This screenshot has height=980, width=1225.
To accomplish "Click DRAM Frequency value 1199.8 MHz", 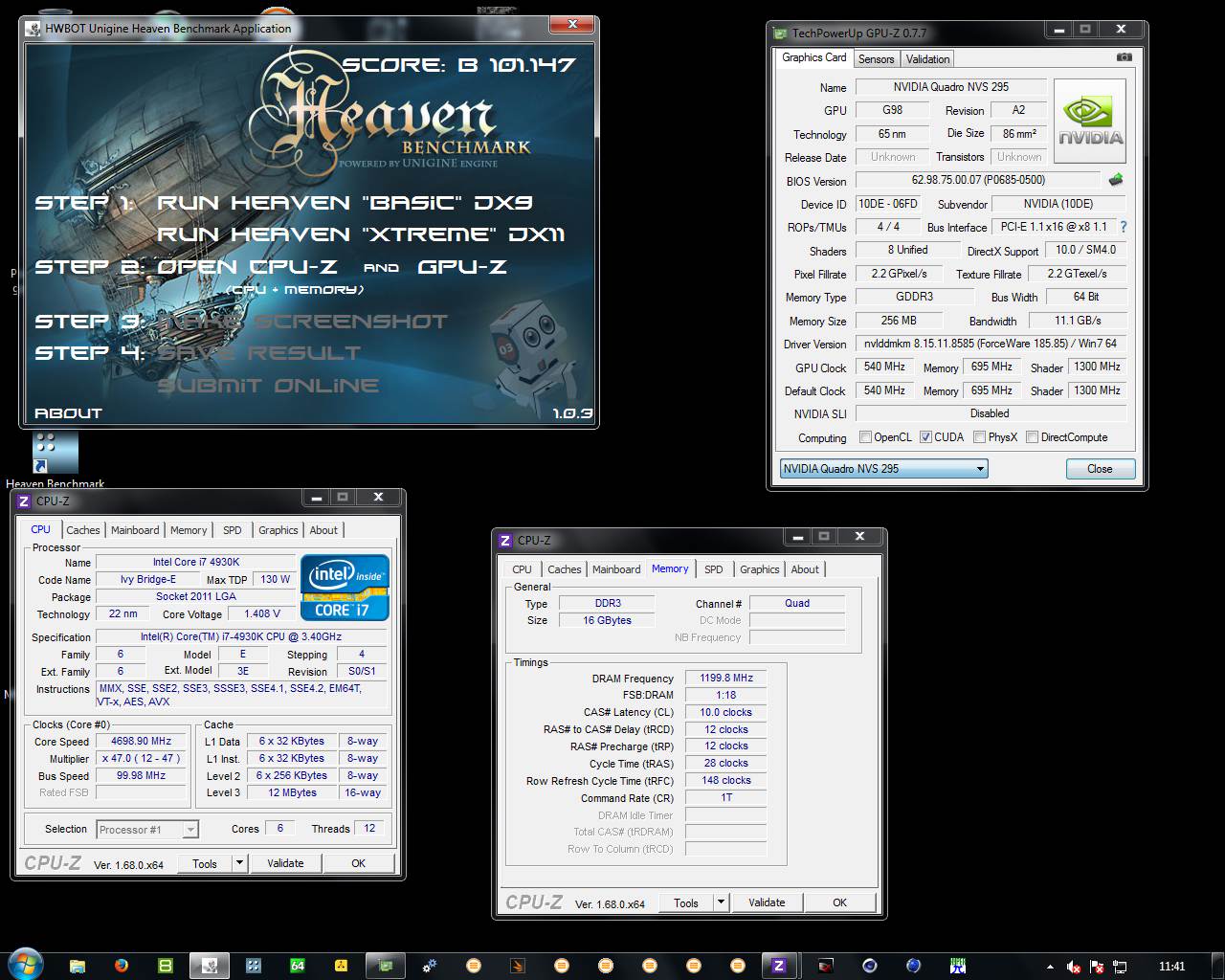I will click(726, 678).
